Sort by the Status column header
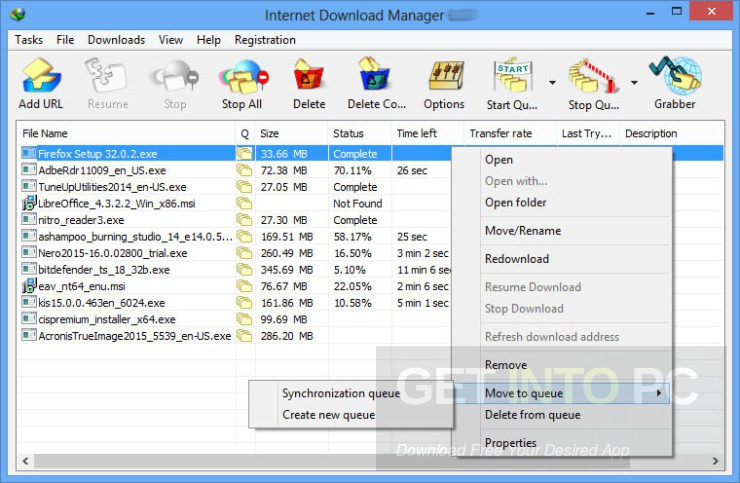This screenshot has width=740, height=483. [x=360, y=133]
